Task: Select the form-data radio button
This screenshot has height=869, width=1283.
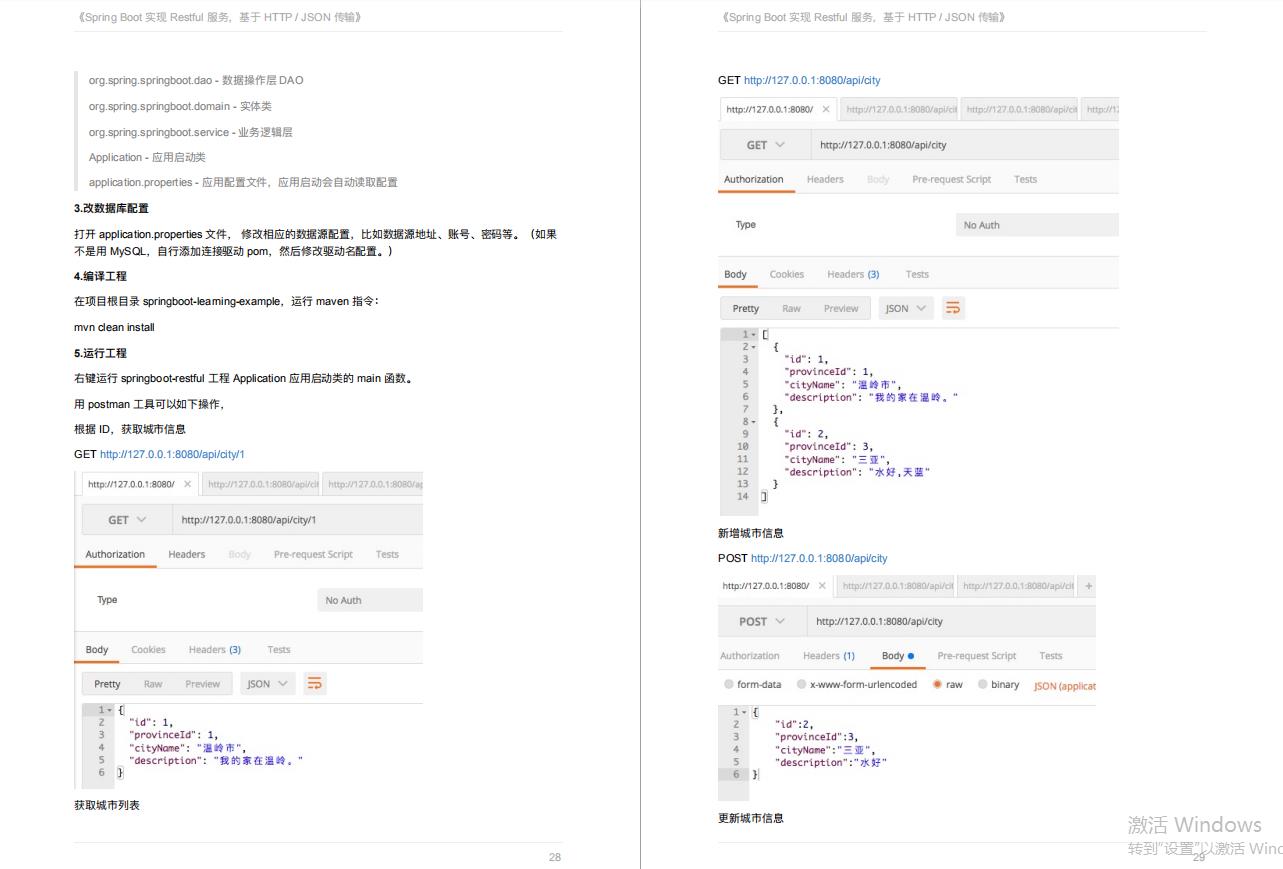Action: (x=729, y=685)
